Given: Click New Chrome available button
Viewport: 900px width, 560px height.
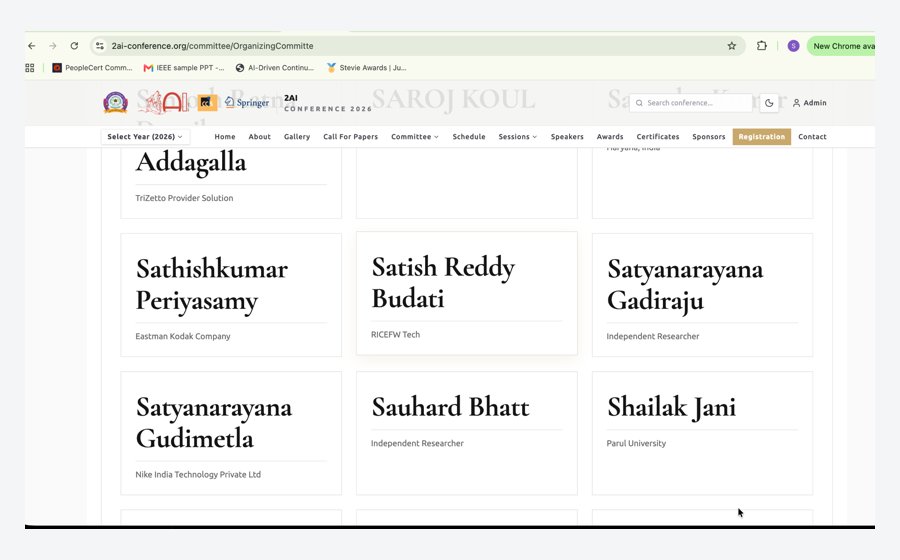Looking at the screenshot, I should click(841, 46).
